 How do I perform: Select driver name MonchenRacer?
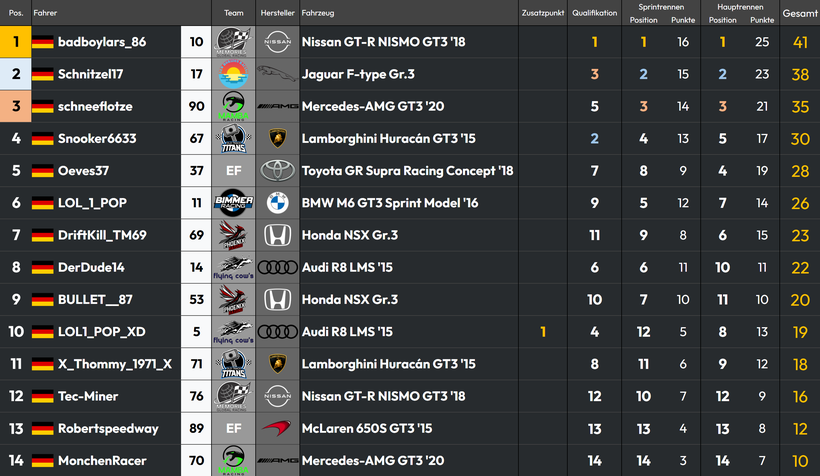pos(102,461)
